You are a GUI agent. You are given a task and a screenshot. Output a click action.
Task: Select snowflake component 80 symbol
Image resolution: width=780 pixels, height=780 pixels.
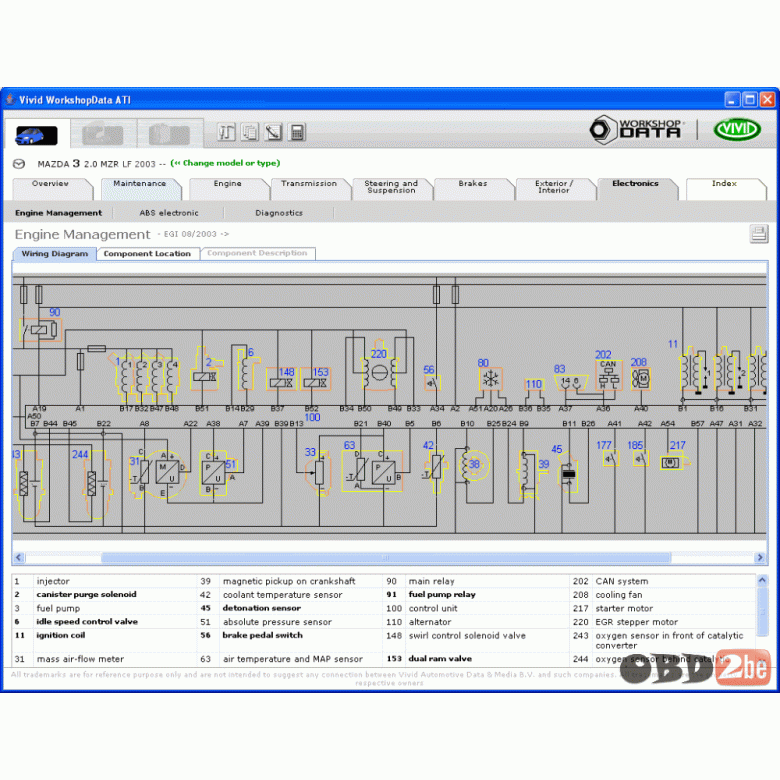pyautogui.click(x=491, y=380)
